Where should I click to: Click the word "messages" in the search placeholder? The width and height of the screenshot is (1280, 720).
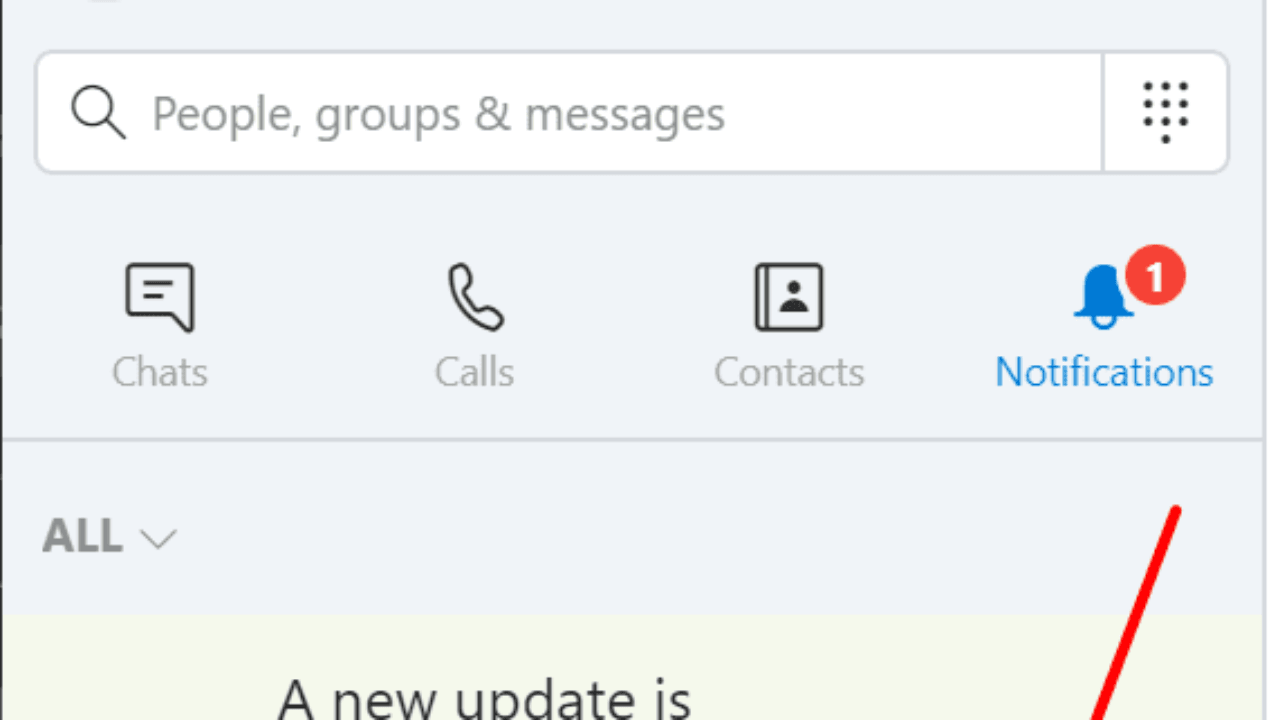[625, 115]
